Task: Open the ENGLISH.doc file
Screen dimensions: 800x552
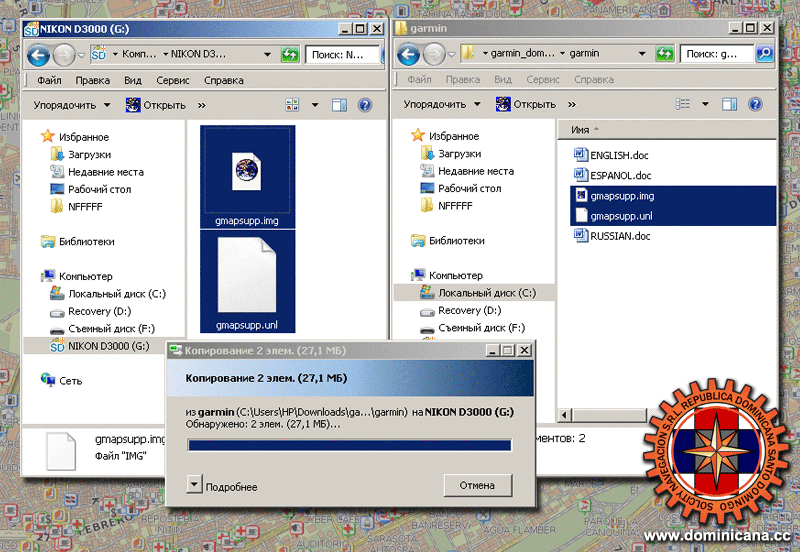Action: coord(620,155)
